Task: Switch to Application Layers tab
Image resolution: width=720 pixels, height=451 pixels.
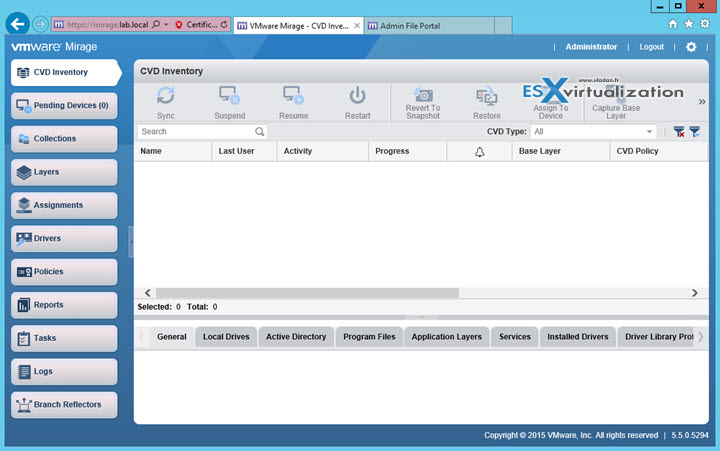Action: (446, 337)
